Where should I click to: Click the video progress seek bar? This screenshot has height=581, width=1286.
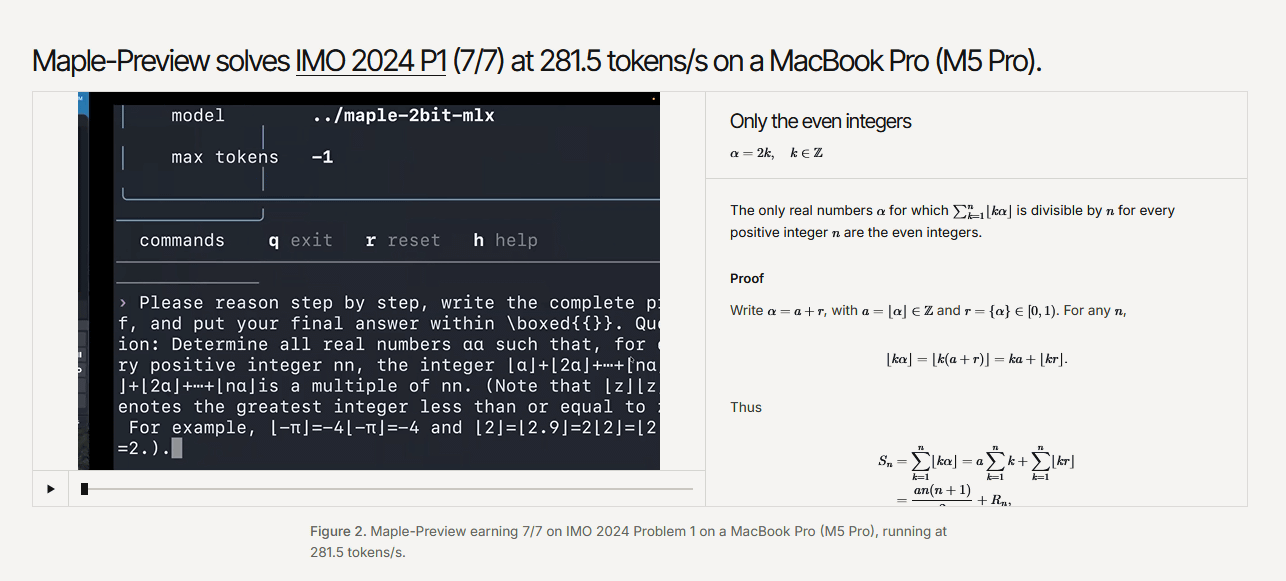tap(387, 489)
